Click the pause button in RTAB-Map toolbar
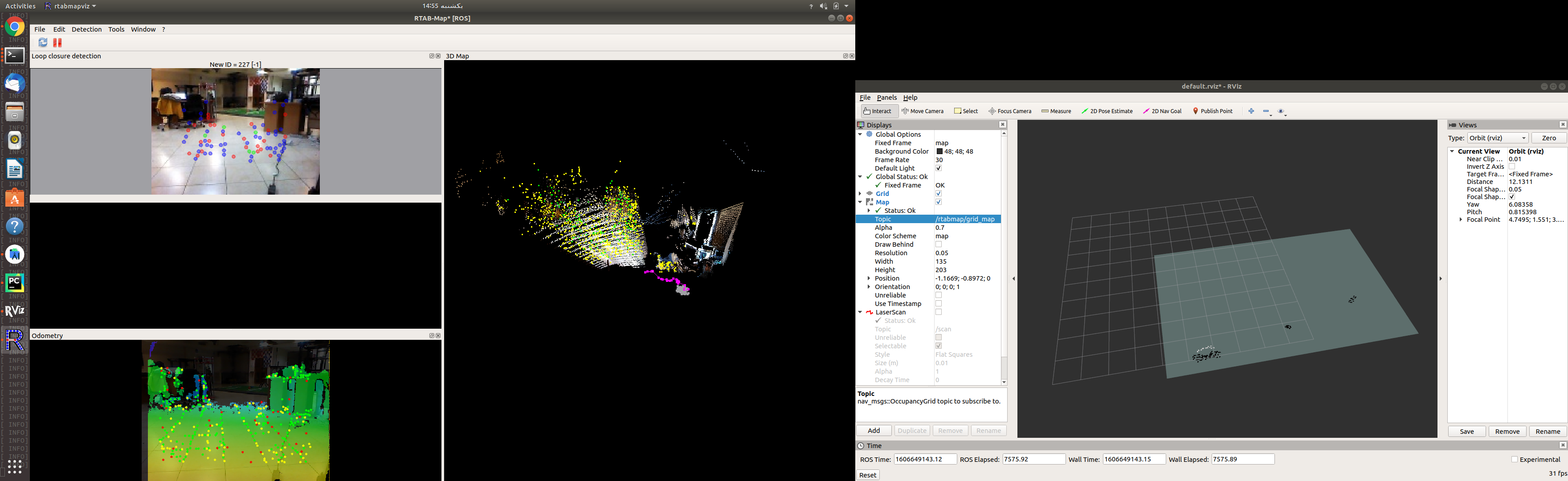The height and width of the screenshot is (481, 1568). pos(58,43)
